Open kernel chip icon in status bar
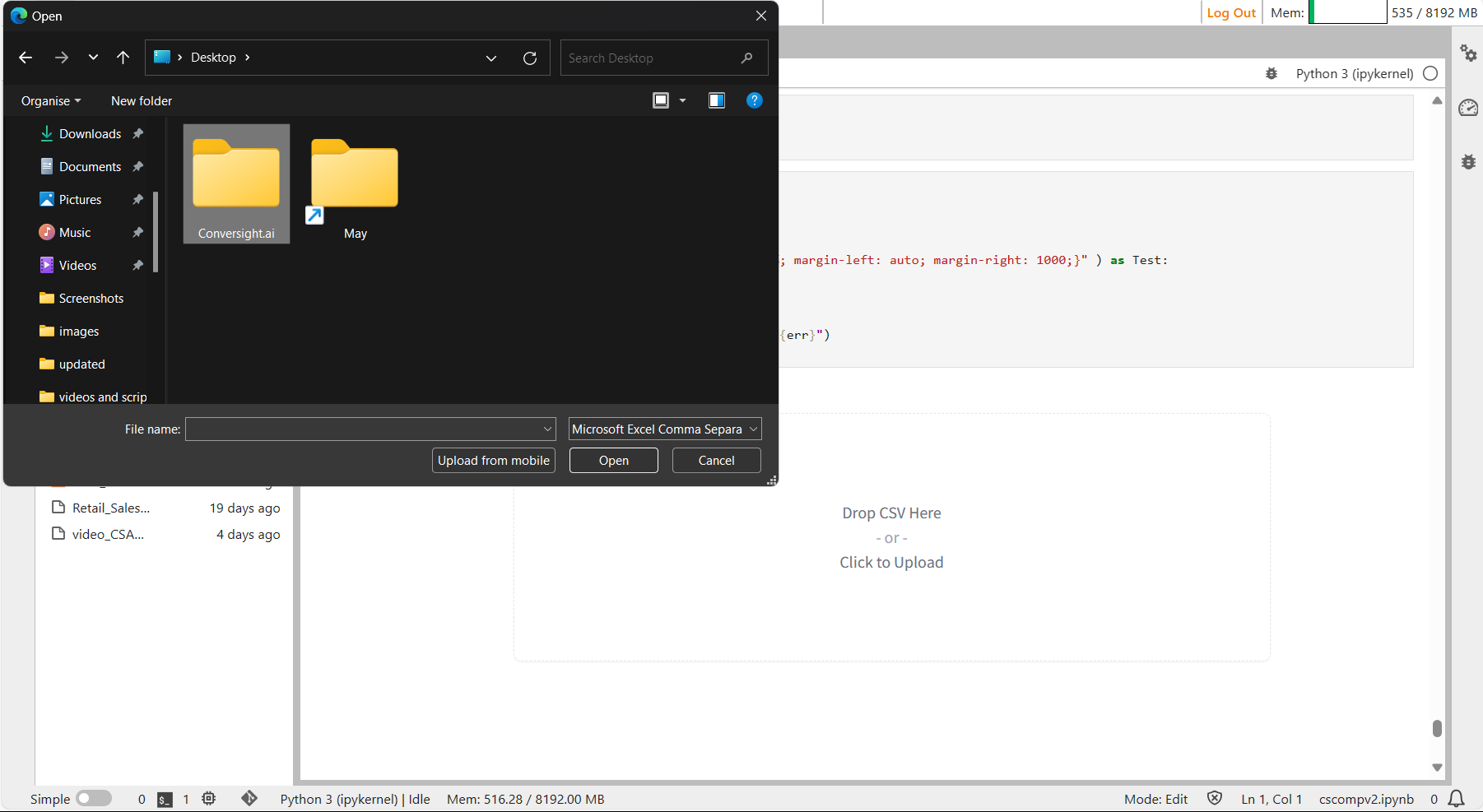This screenshot has width=1483, height=812. tap(209, 798)
